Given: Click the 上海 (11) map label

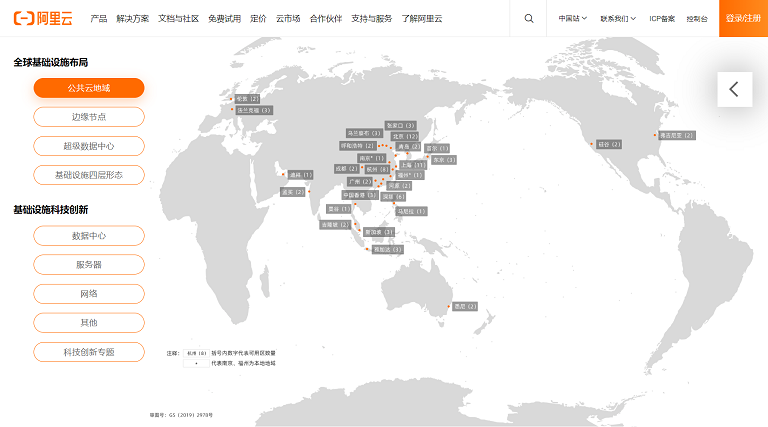Looking at the screenshot, I should pos(413,166).
